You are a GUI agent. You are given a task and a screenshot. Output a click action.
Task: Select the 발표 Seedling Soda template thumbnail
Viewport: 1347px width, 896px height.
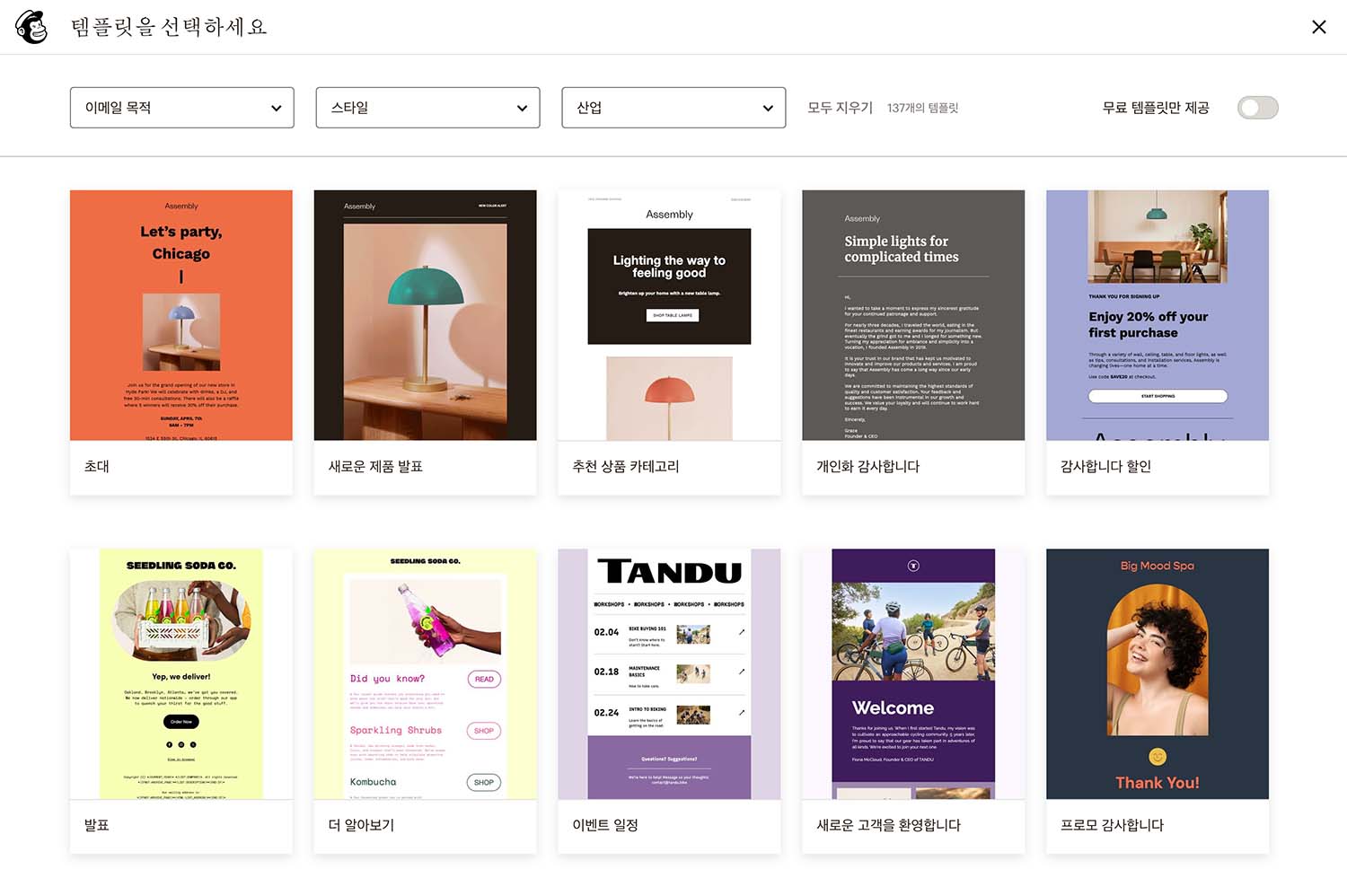coord(181,674)
